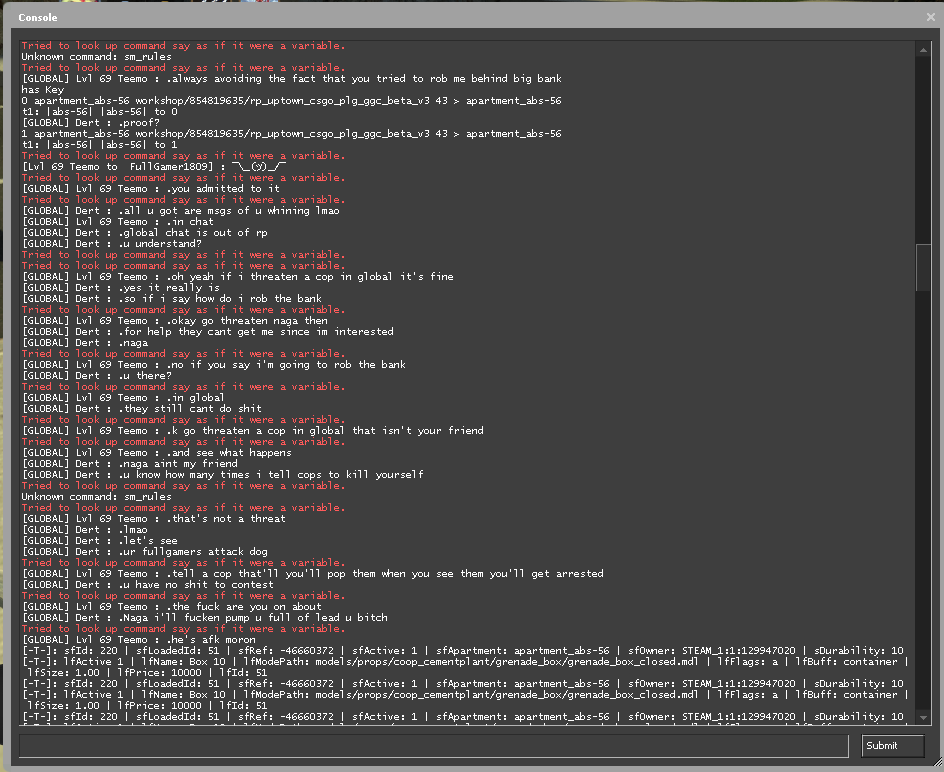Click the line 'has Key'
The width and height of the screenshot is (944, 772).
click(x=42, y=89)
